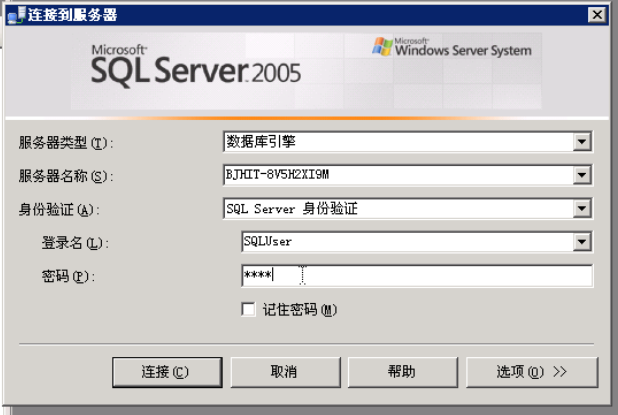This screenshot has height=415, width=618.
Task: Open the 身份验证 dropdown arrow
Action: (582, 208)
